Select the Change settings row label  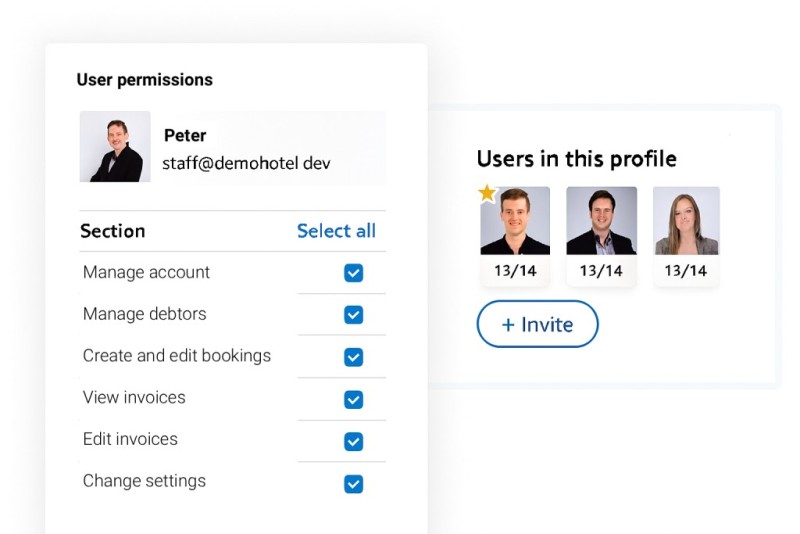click(144, 481)
